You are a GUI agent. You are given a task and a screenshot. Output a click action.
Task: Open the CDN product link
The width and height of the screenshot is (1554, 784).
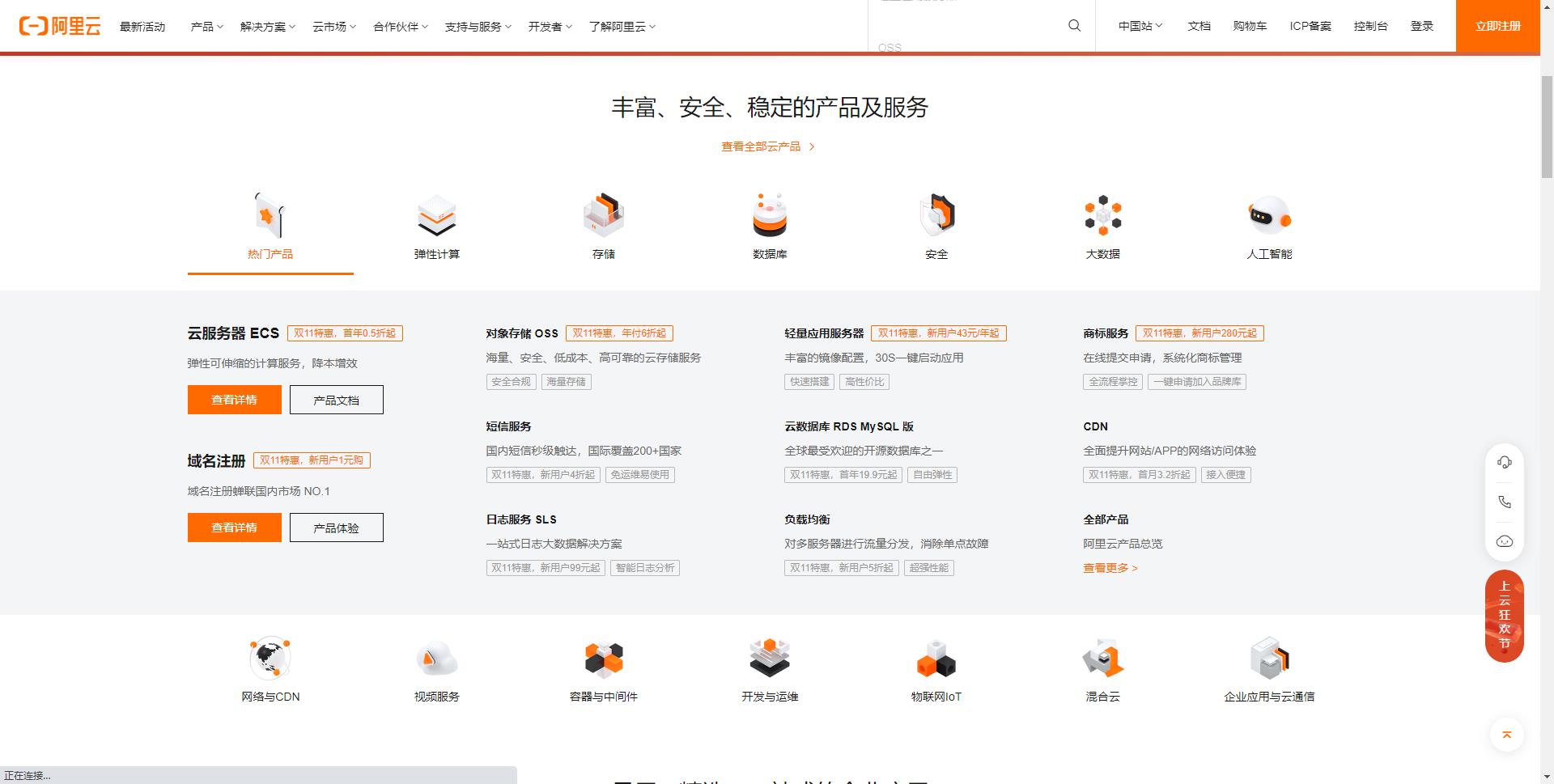[x=1095, y=426]
